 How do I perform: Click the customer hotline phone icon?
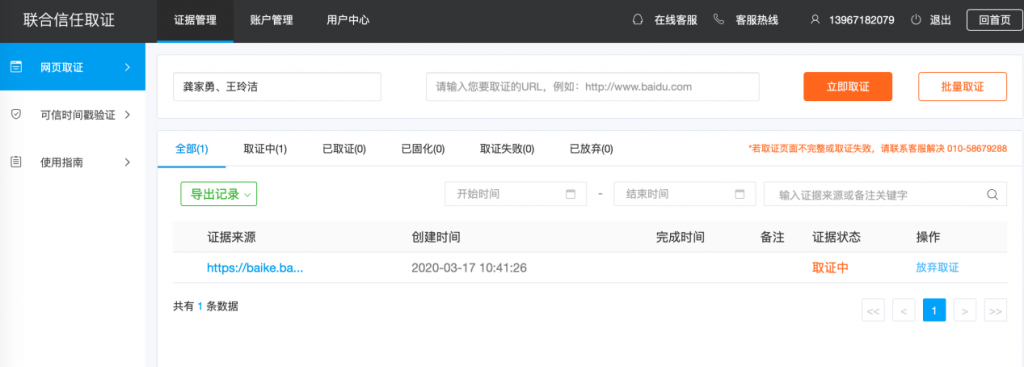click(719, 20)
